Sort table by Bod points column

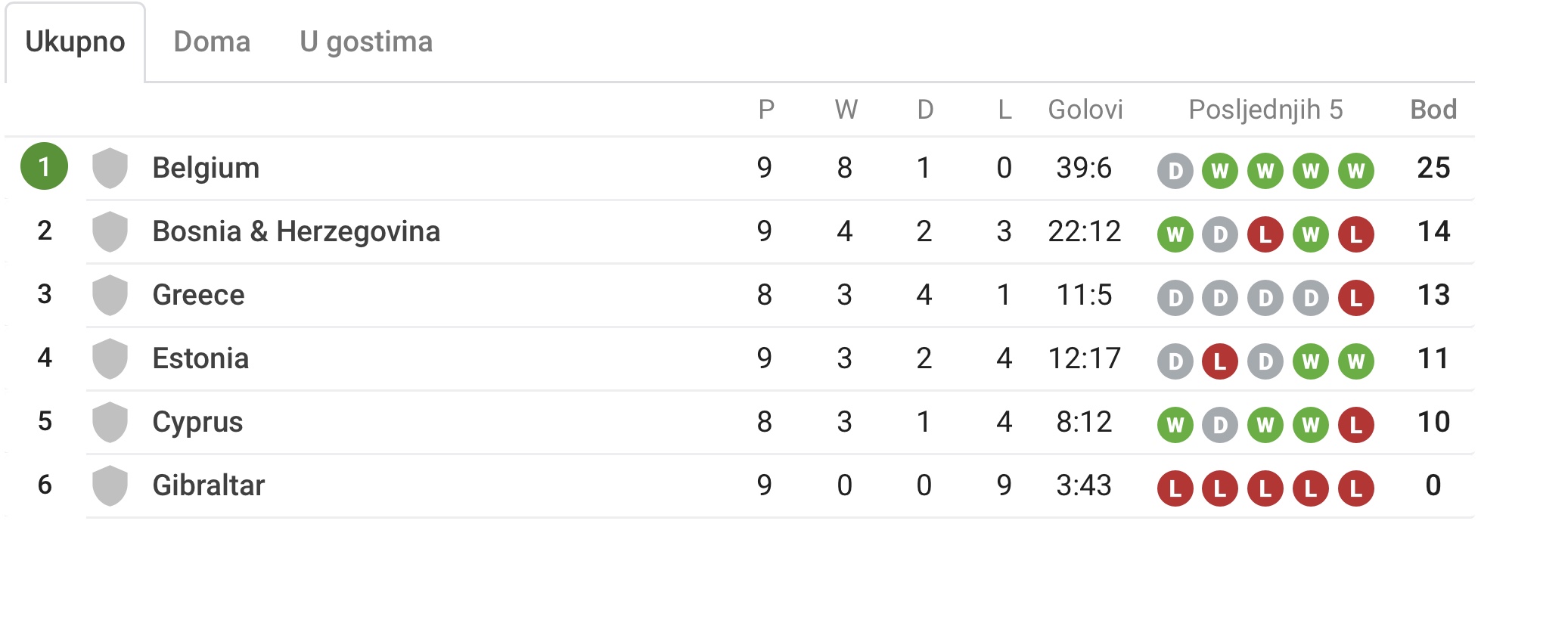(x=1433, y=110)
